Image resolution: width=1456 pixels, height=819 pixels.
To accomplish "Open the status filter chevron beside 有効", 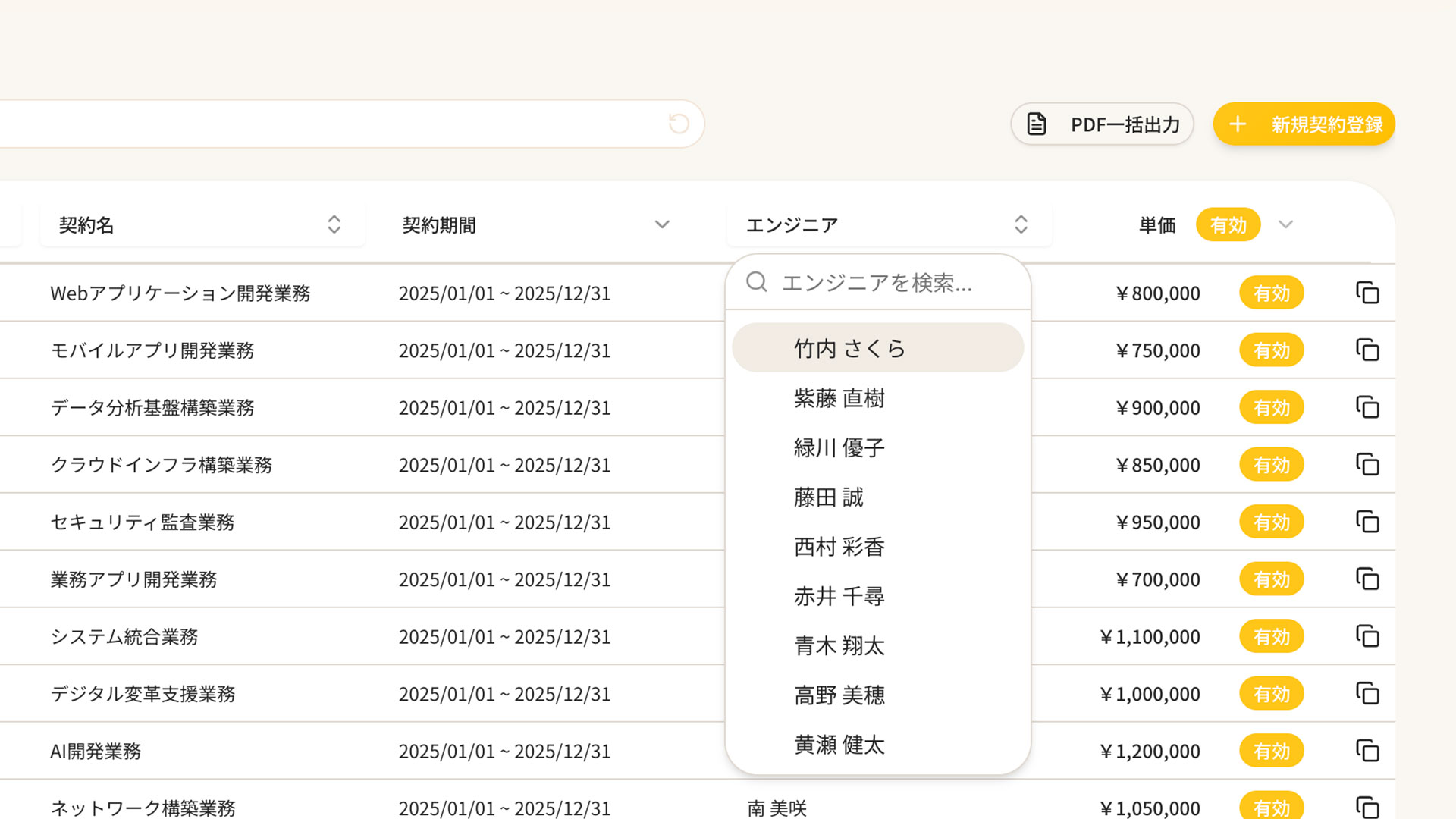I will (1285, 224).
